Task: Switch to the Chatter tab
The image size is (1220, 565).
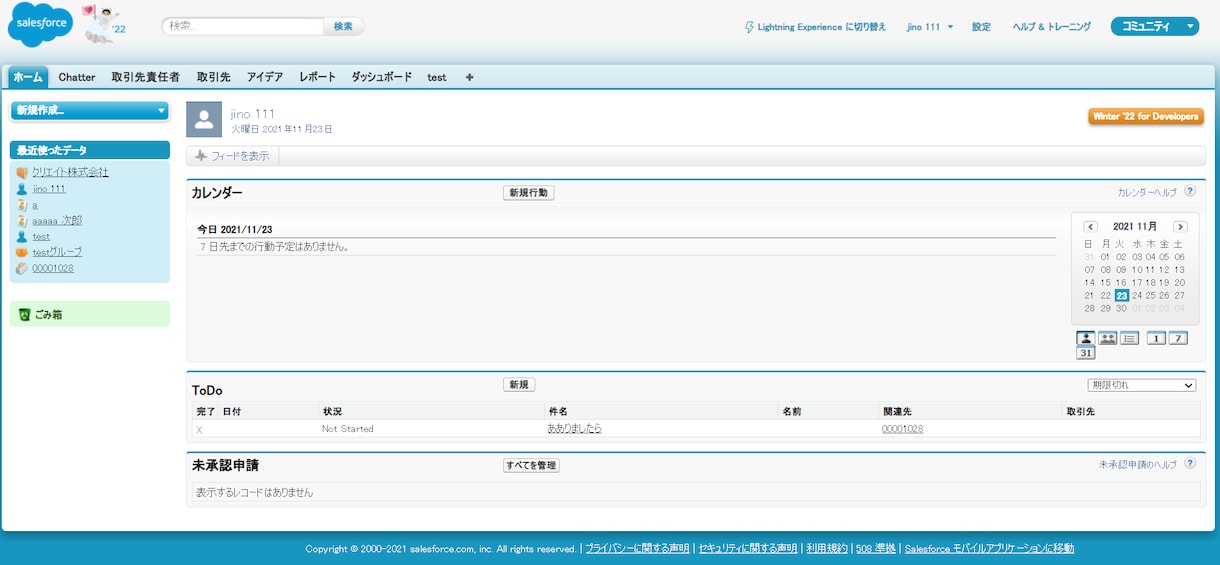Action: (x=77, y=77)
